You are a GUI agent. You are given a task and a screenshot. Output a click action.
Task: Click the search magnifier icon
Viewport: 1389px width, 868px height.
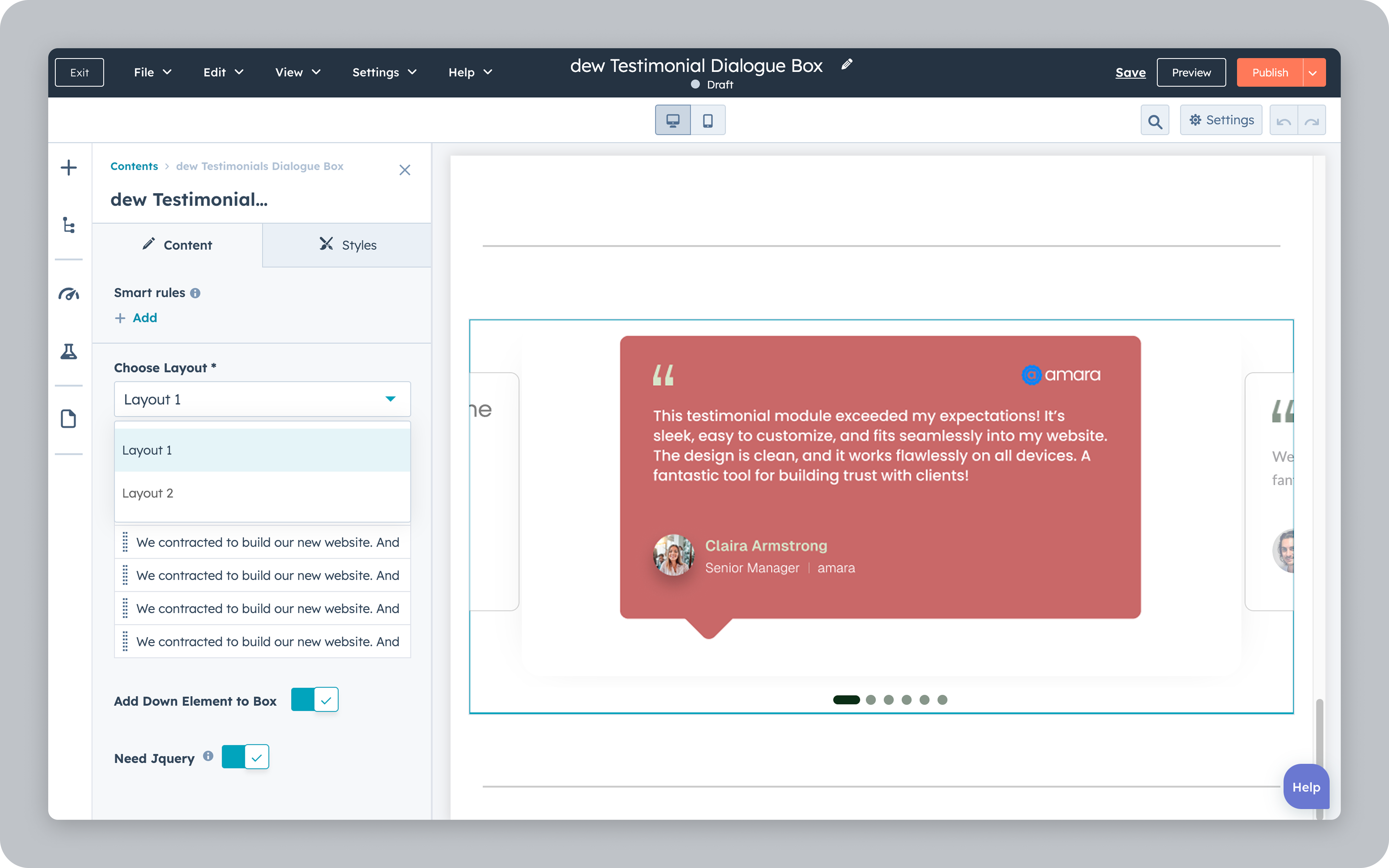pyautogui.click(x=1155, y=121)
